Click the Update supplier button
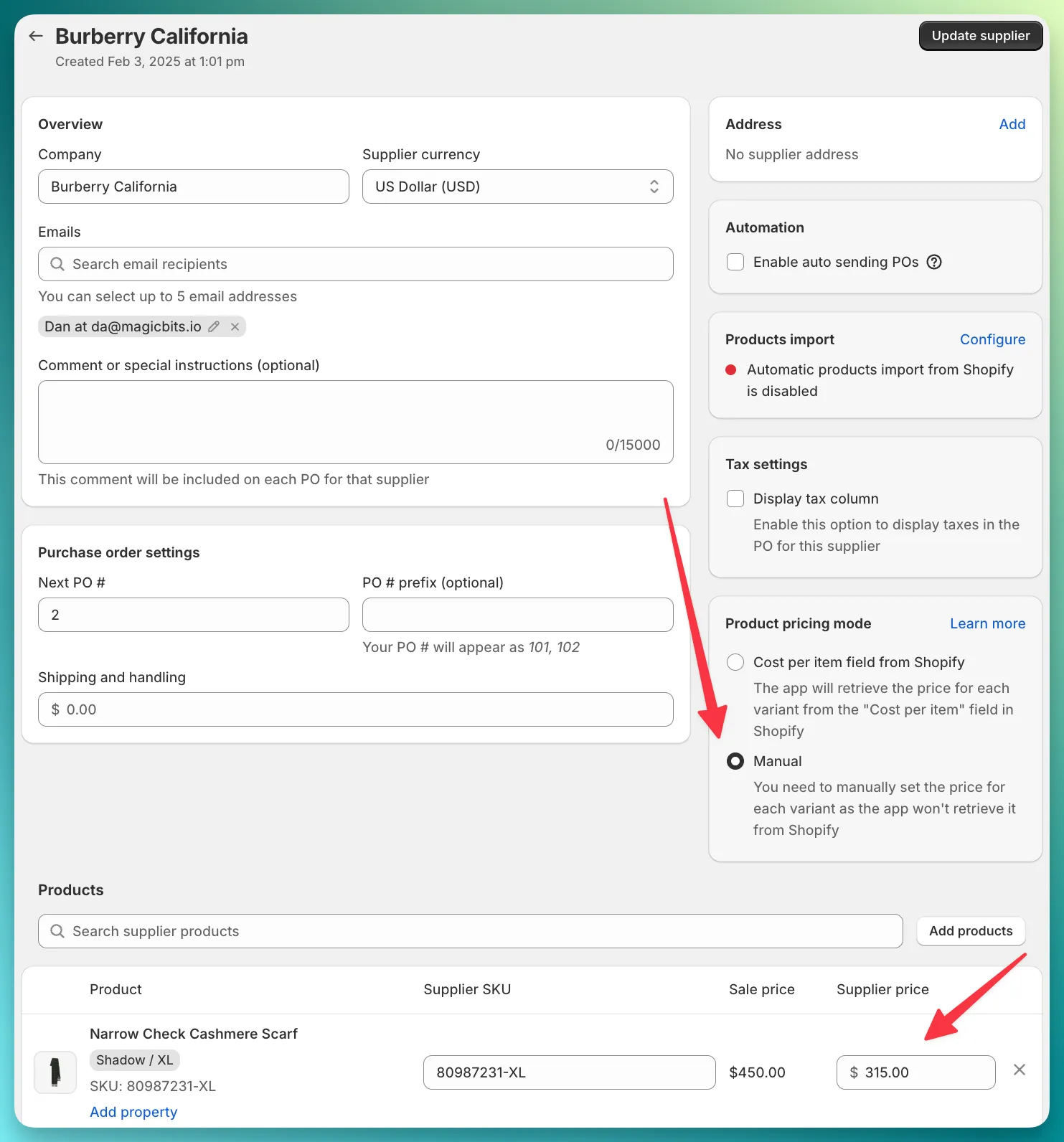 pos(981,36)
